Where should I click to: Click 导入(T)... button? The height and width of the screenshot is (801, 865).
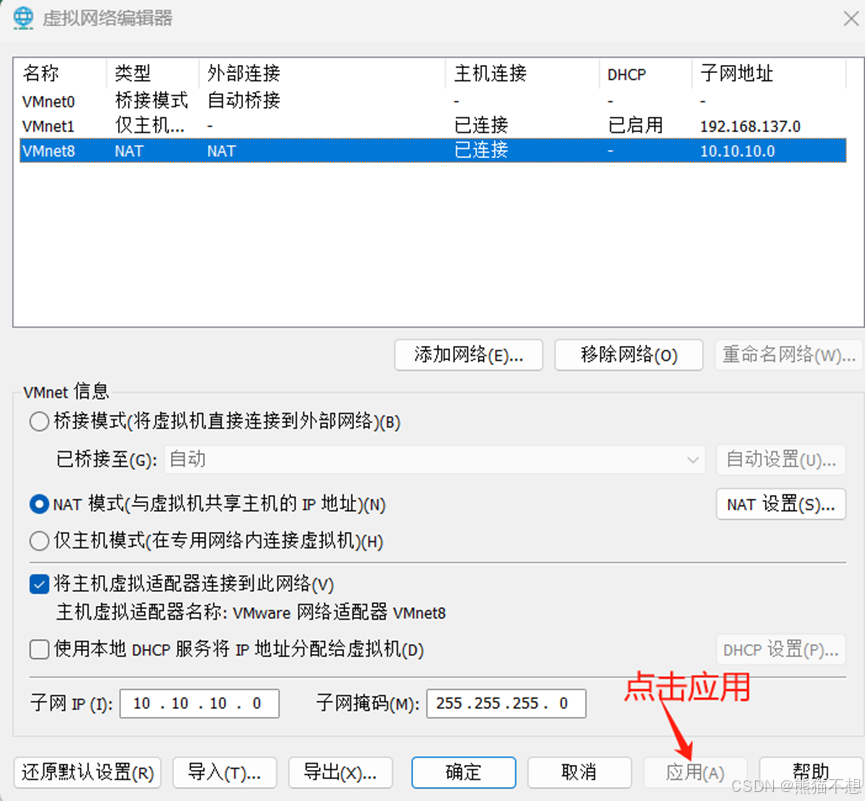[x=225, y=773]
